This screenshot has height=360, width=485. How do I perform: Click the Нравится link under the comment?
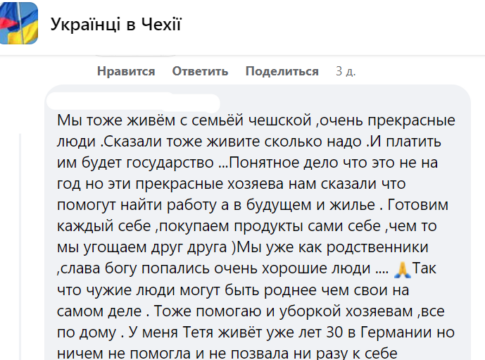point(126,71)
